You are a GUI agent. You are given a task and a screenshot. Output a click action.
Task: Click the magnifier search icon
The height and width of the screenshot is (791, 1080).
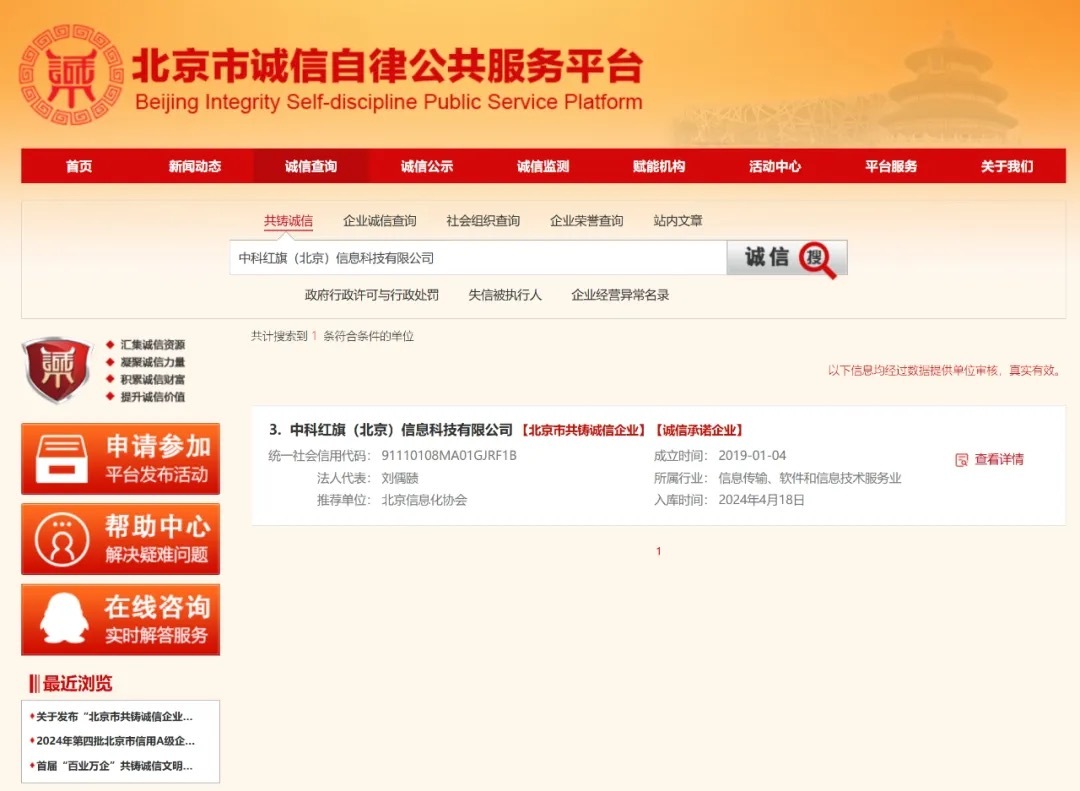[x=818, y=259]
